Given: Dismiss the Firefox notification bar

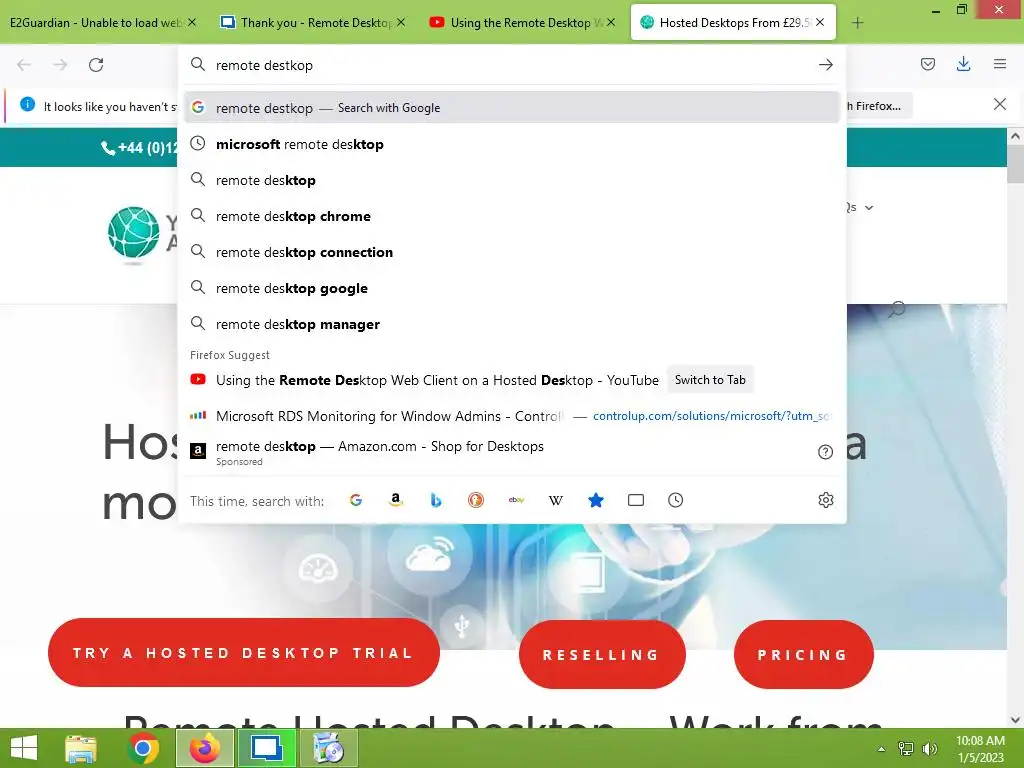Looking at the screenshot, I should [x=999, y=104].
